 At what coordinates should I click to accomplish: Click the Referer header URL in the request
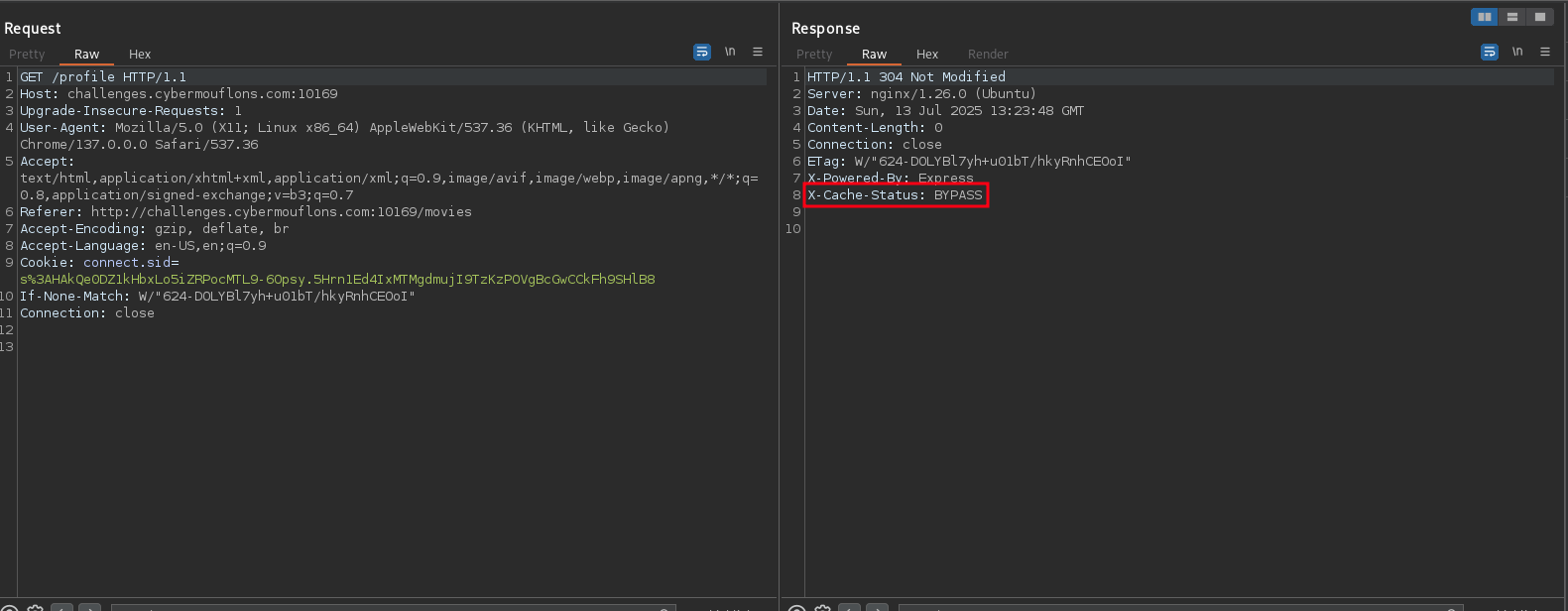[x=281, y=212]
